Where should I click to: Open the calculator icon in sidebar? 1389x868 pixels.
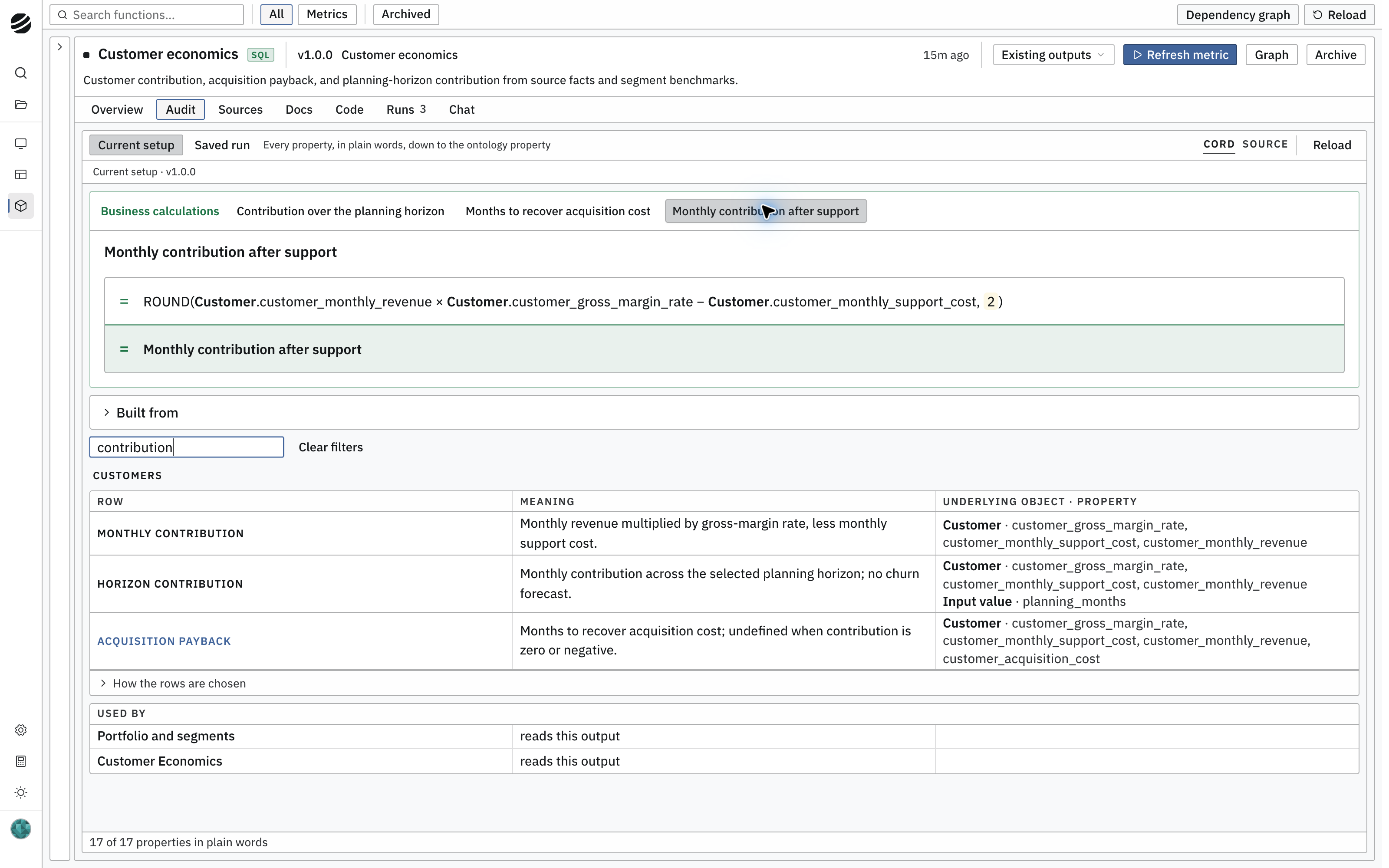21,761
